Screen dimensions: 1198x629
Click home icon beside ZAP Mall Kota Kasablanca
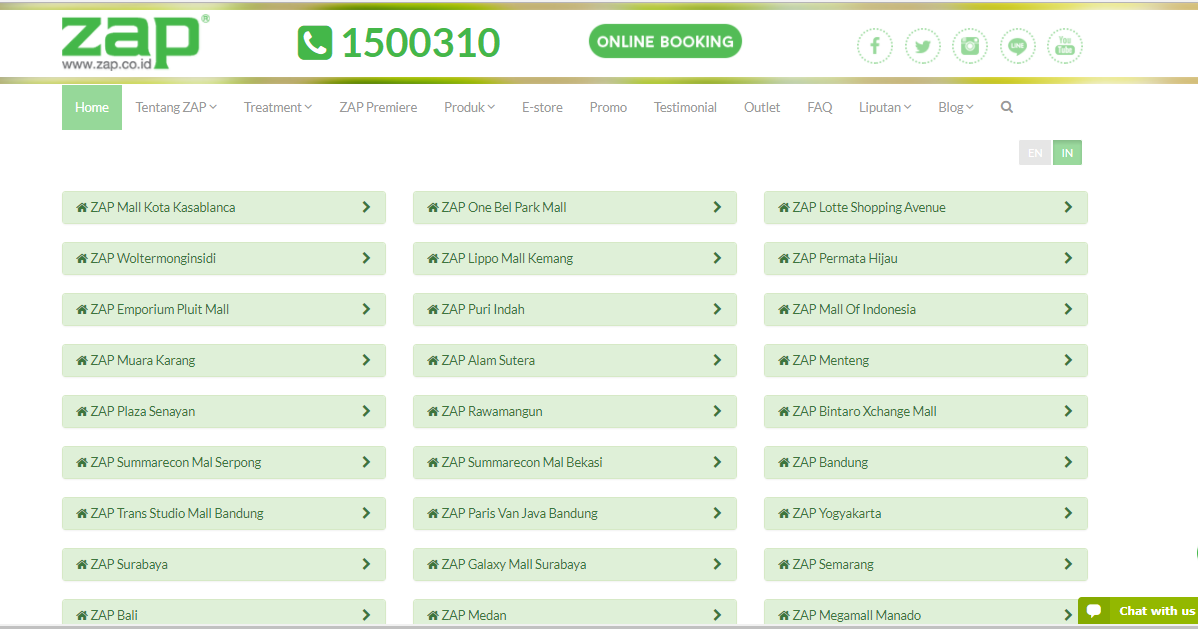coord(82,207)
